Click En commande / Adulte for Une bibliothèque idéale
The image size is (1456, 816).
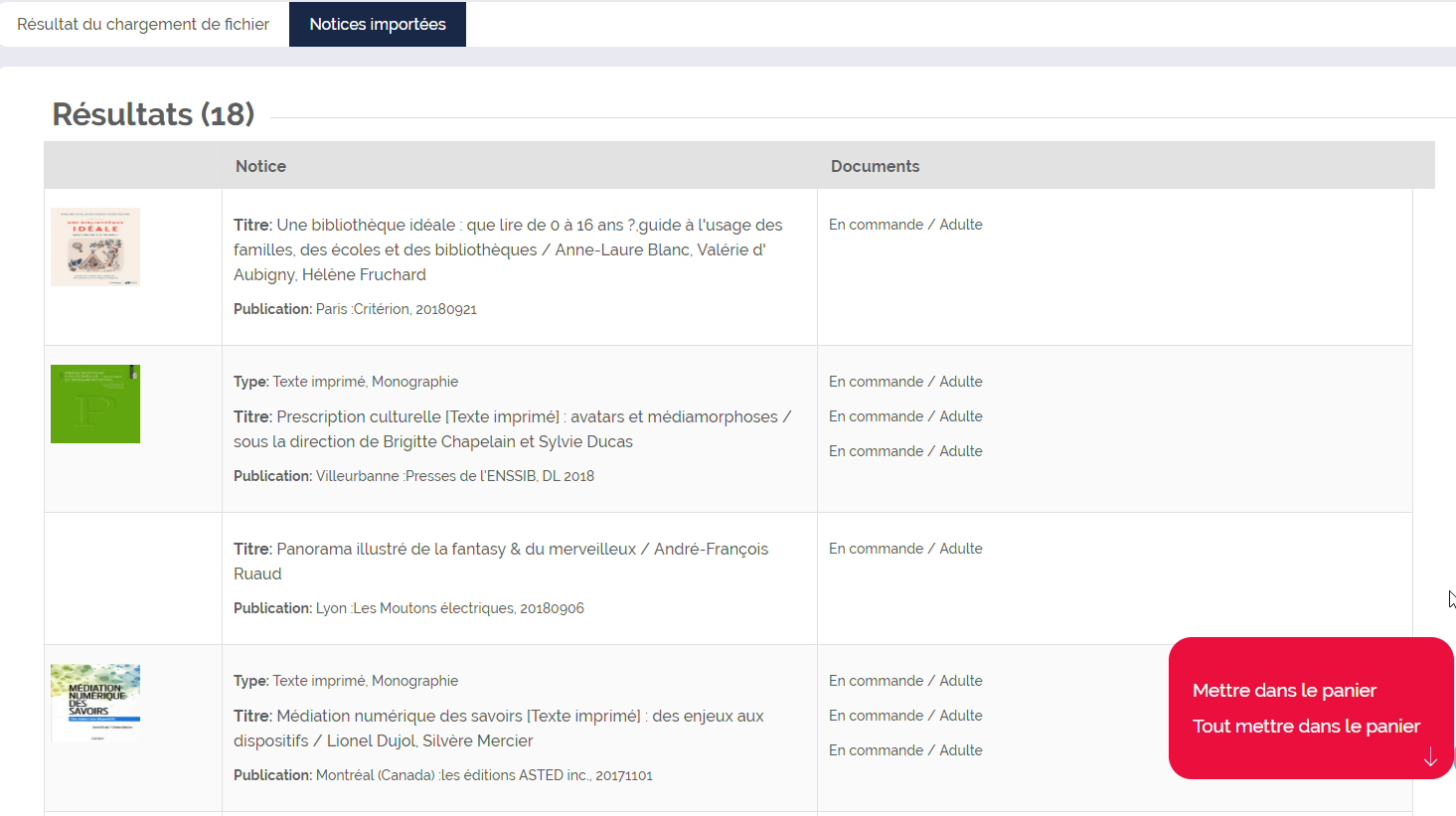coord(905,225)
